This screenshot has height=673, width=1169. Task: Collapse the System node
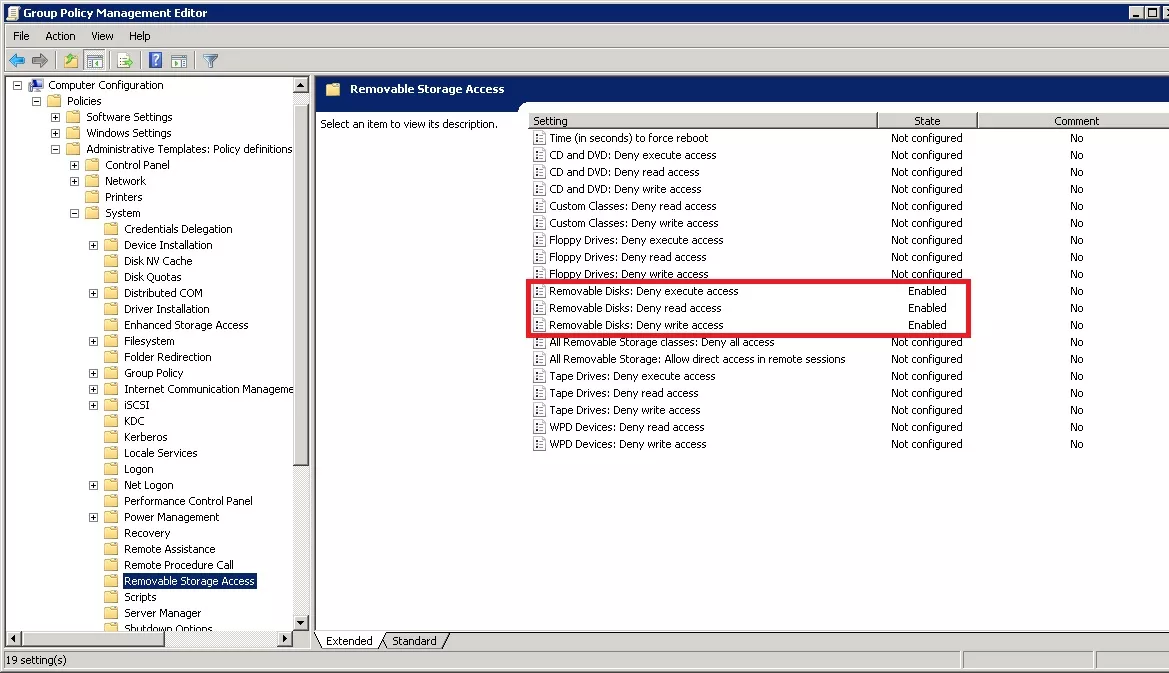(75, 214)
